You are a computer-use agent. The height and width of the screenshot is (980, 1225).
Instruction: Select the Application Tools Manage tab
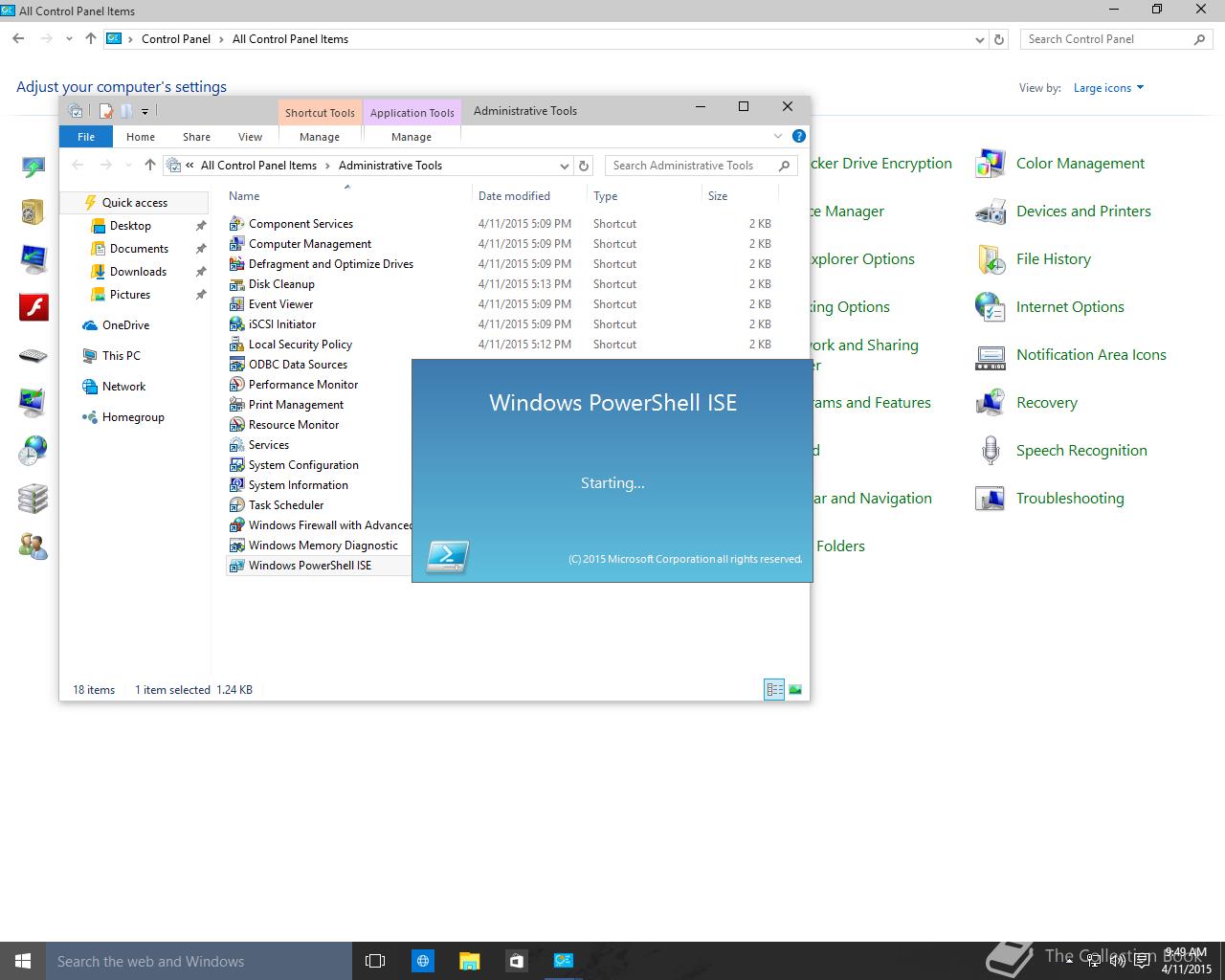tap(412, 137)
